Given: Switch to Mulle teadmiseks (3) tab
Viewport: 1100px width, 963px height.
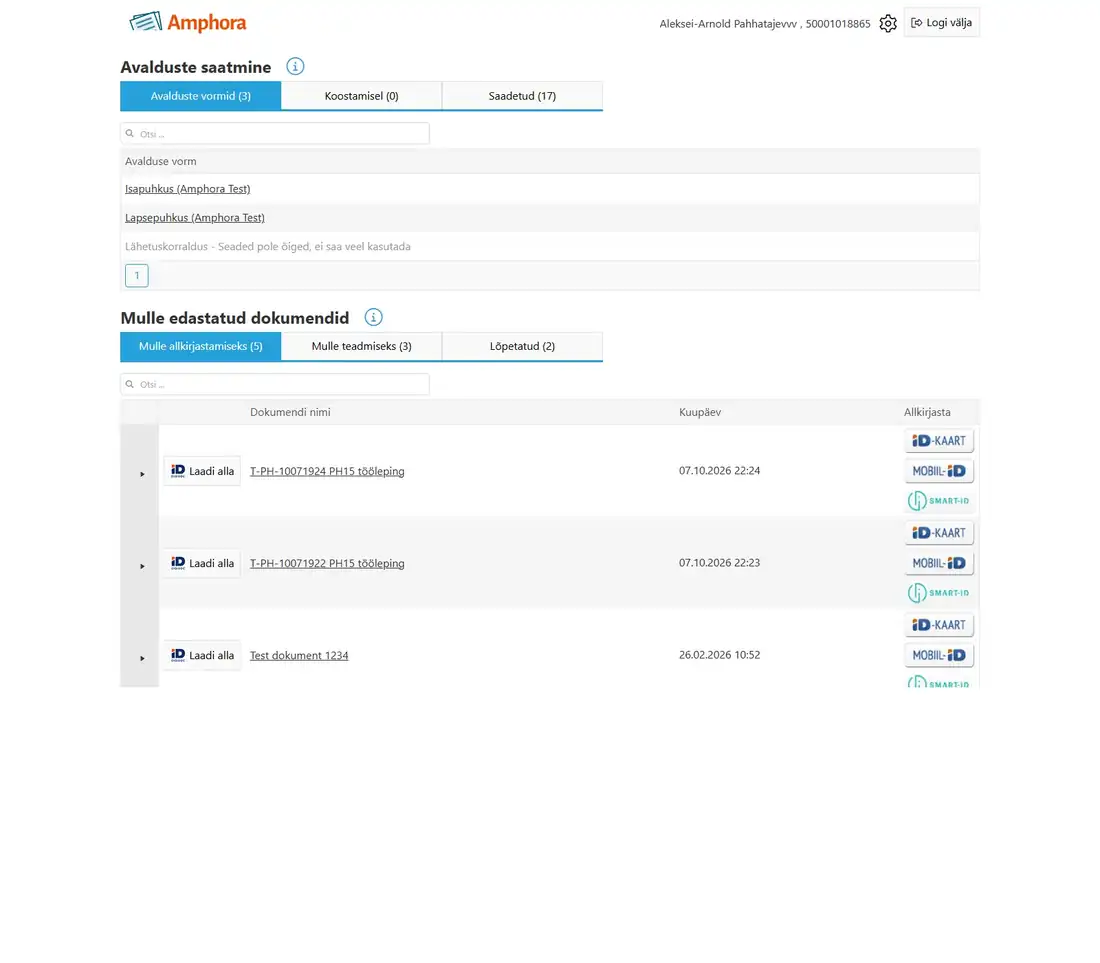Looking at the screenshot, I should pos(361,346).
